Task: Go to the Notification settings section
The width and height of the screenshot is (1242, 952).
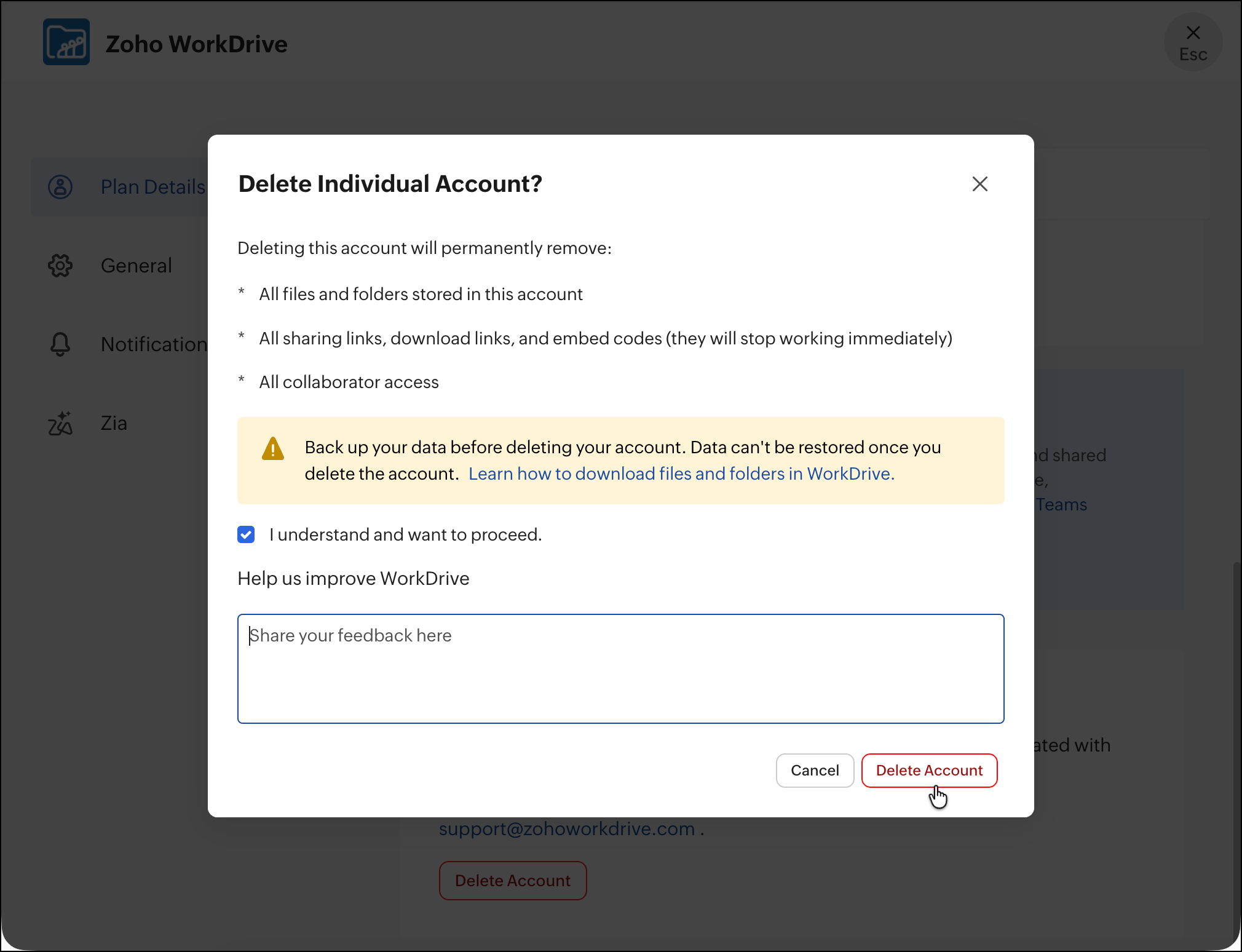Action: (x=153, y=344)
